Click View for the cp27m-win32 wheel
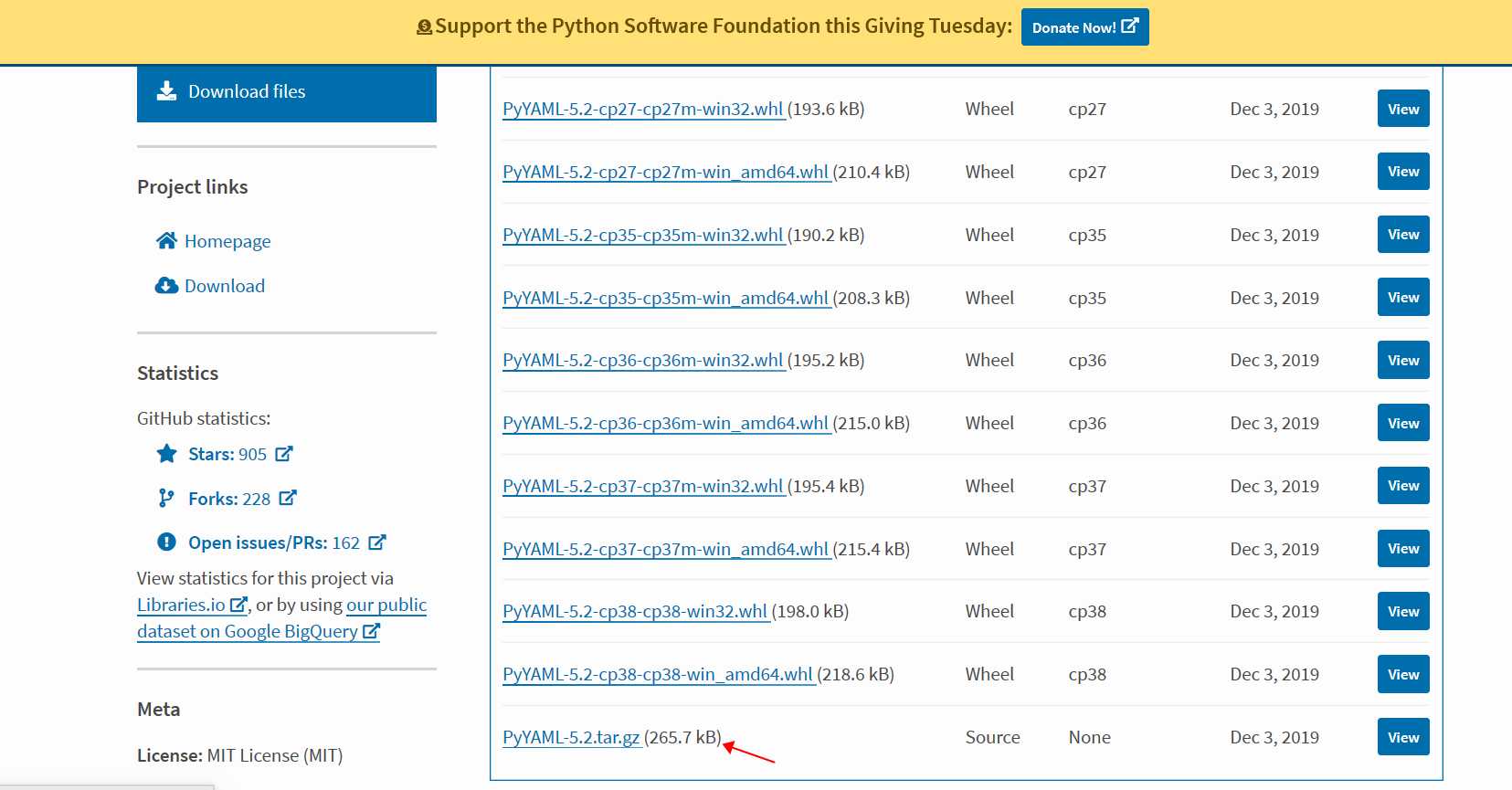The width and height of the screenshot is (1512, 790). [x=1403, y=109]
